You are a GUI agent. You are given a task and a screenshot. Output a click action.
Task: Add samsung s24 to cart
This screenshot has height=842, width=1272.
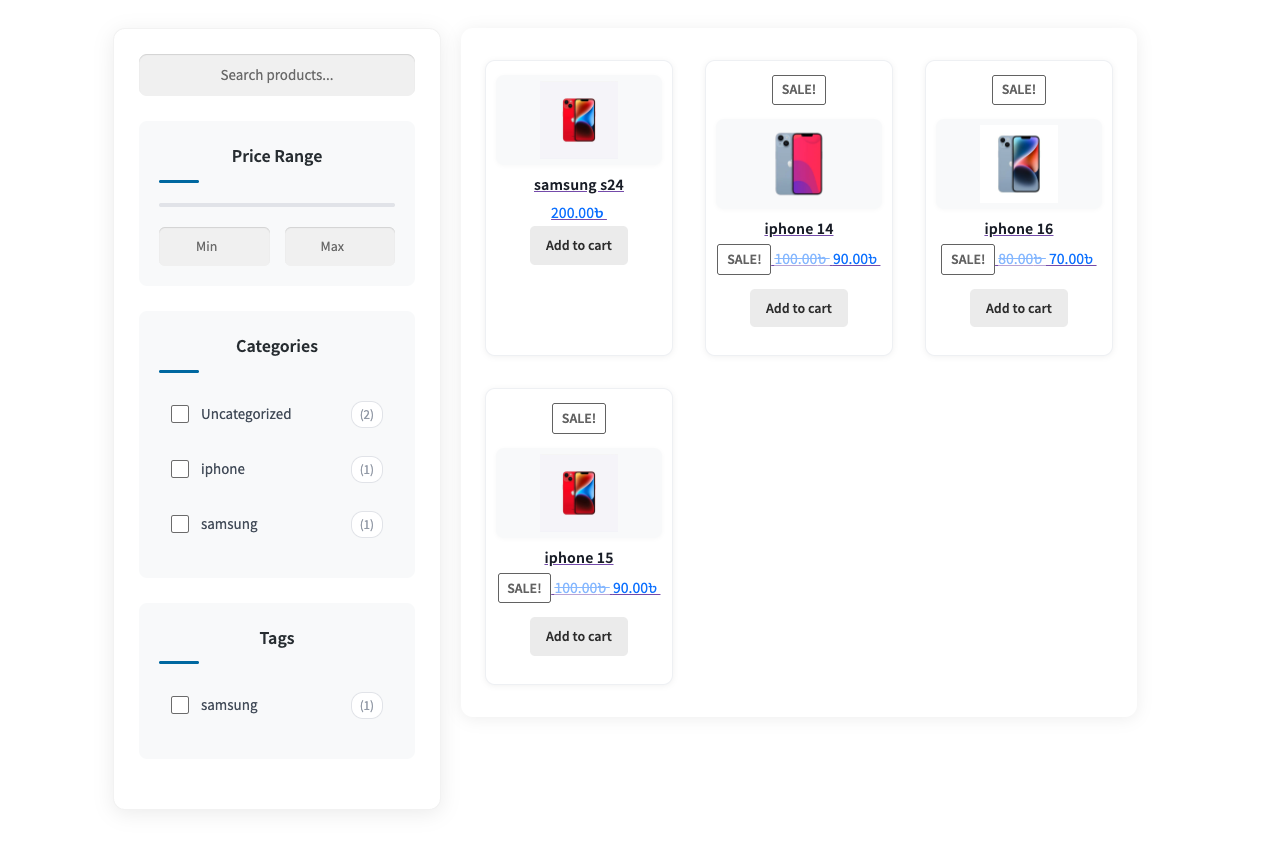coord(579,246)
